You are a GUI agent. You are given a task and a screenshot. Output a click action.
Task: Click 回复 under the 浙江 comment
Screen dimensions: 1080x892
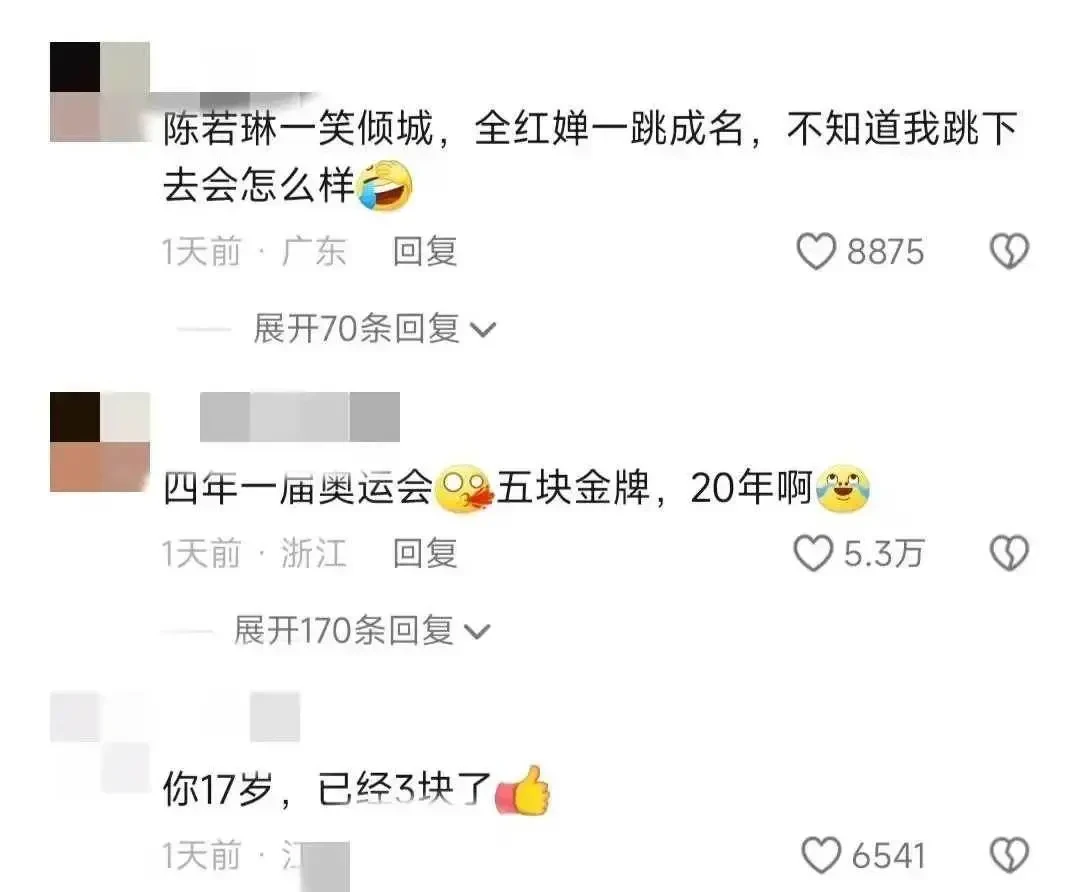coord(425,554)
